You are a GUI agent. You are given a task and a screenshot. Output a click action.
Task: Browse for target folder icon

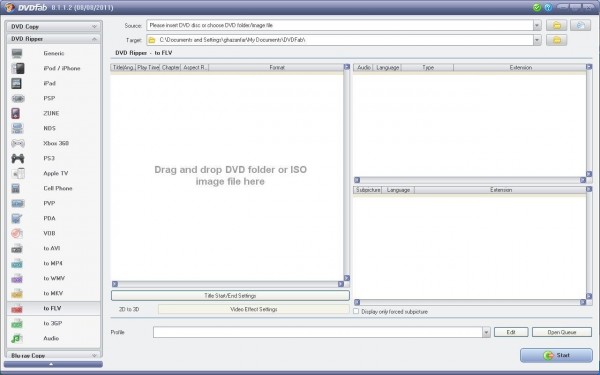(x=556, y=40)
